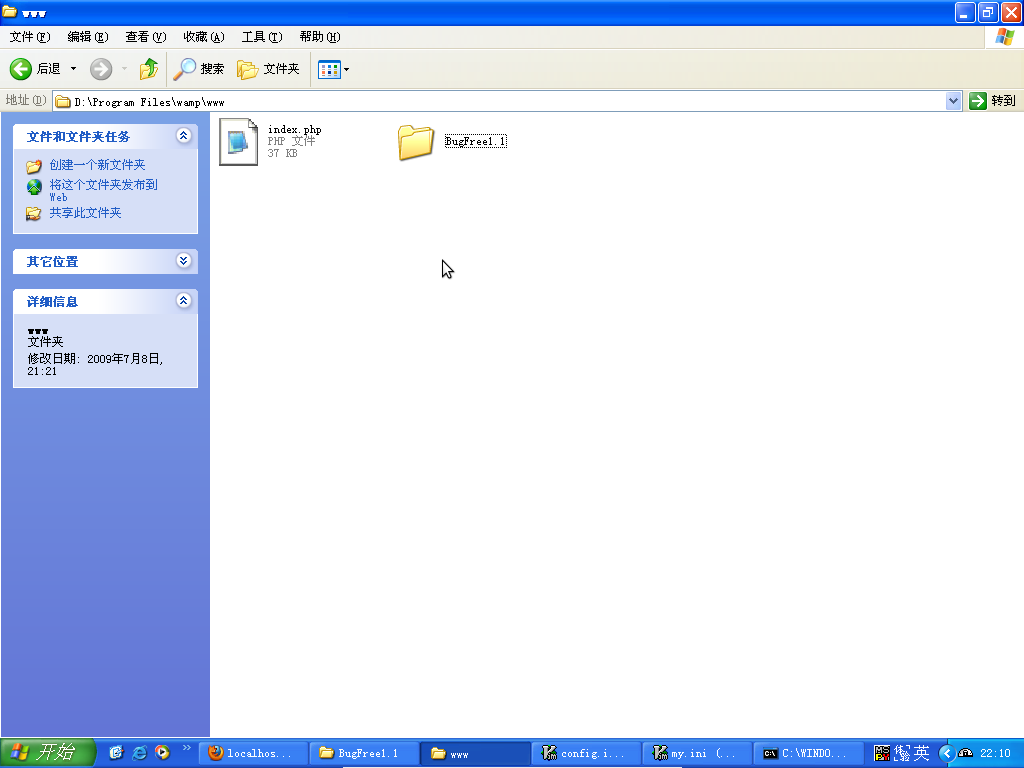Viewport: 1024px width, 768px height.
Task: Switch to the localhos... Firefox taskbar button
Action: (253, 753)
